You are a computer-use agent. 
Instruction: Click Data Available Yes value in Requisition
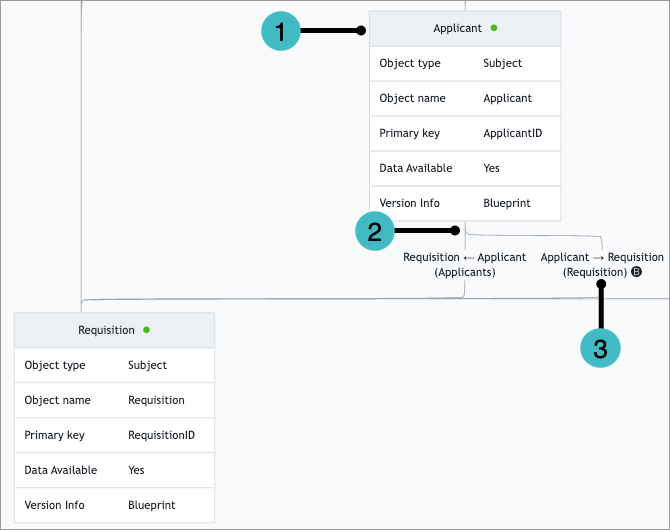[x=136, y=470]
